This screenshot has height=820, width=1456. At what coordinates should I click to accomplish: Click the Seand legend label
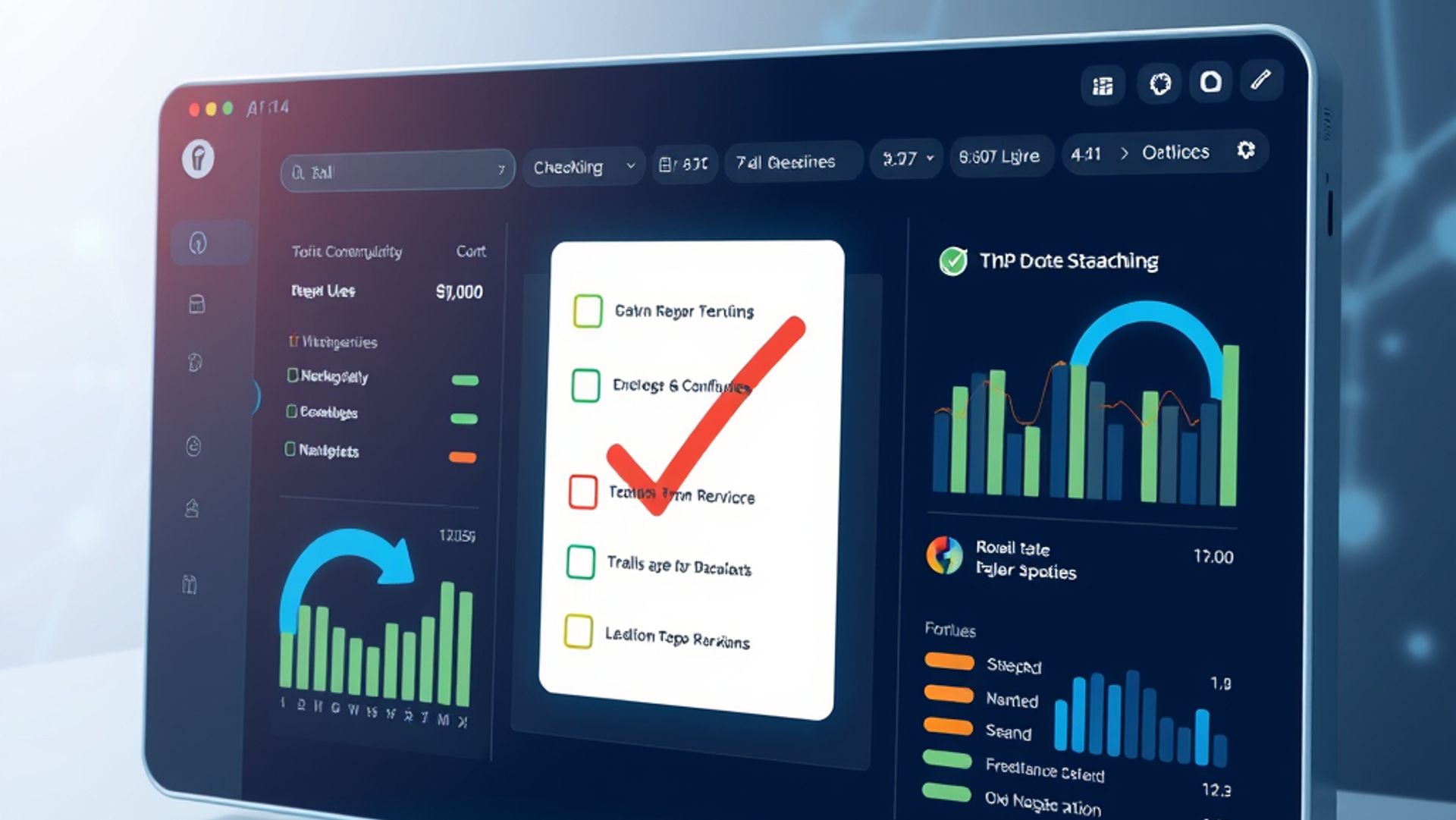(x=1009, y=732)
